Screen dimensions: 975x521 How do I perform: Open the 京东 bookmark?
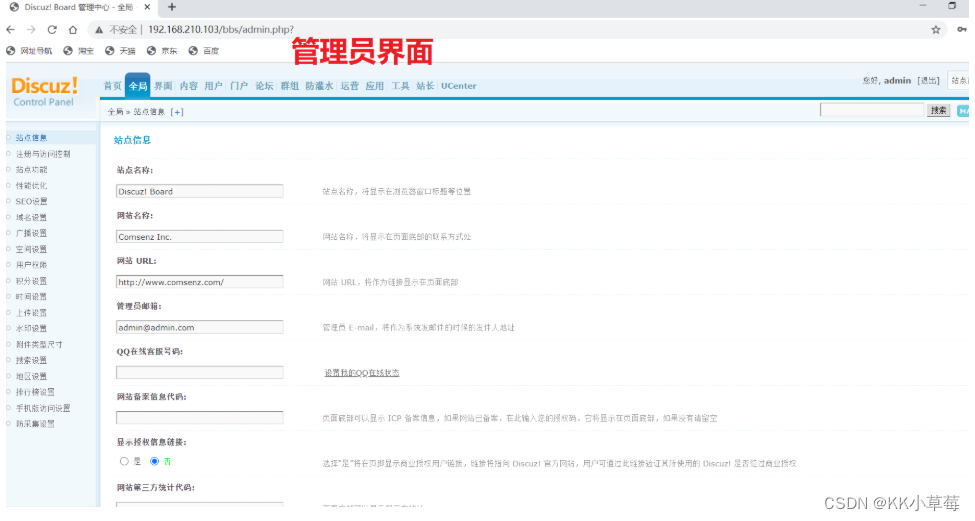162,51
